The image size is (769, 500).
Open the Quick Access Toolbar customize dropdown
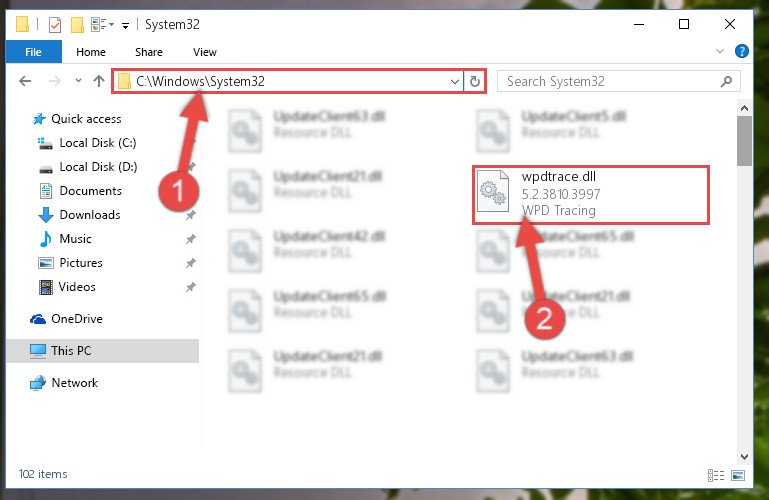point(126,25)
